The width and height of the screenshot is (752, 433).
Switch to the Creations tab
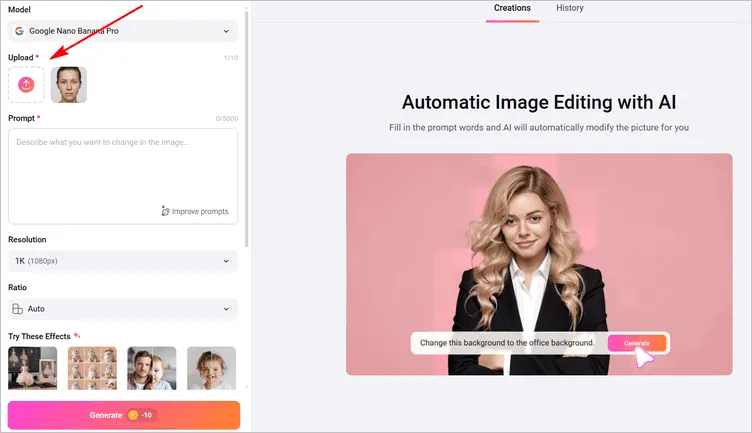[512, 8]
